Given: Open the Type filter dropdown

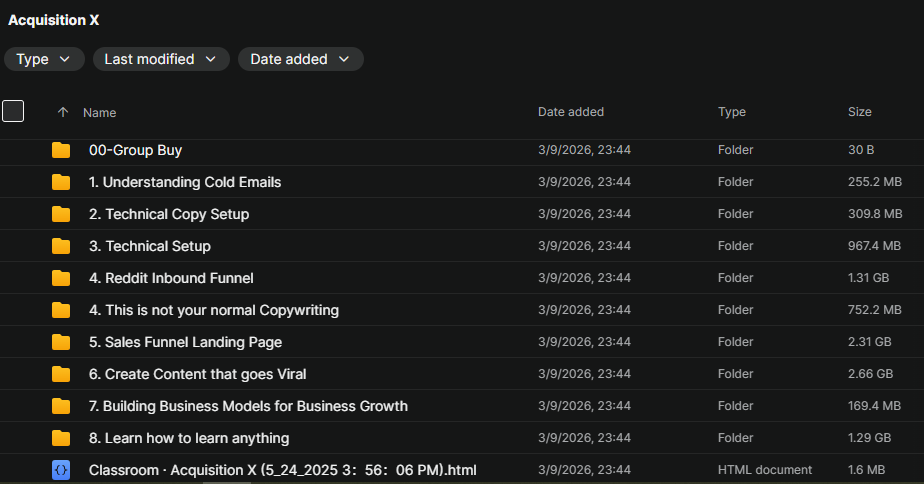Looking at the screenshot, I should point(44,59).
